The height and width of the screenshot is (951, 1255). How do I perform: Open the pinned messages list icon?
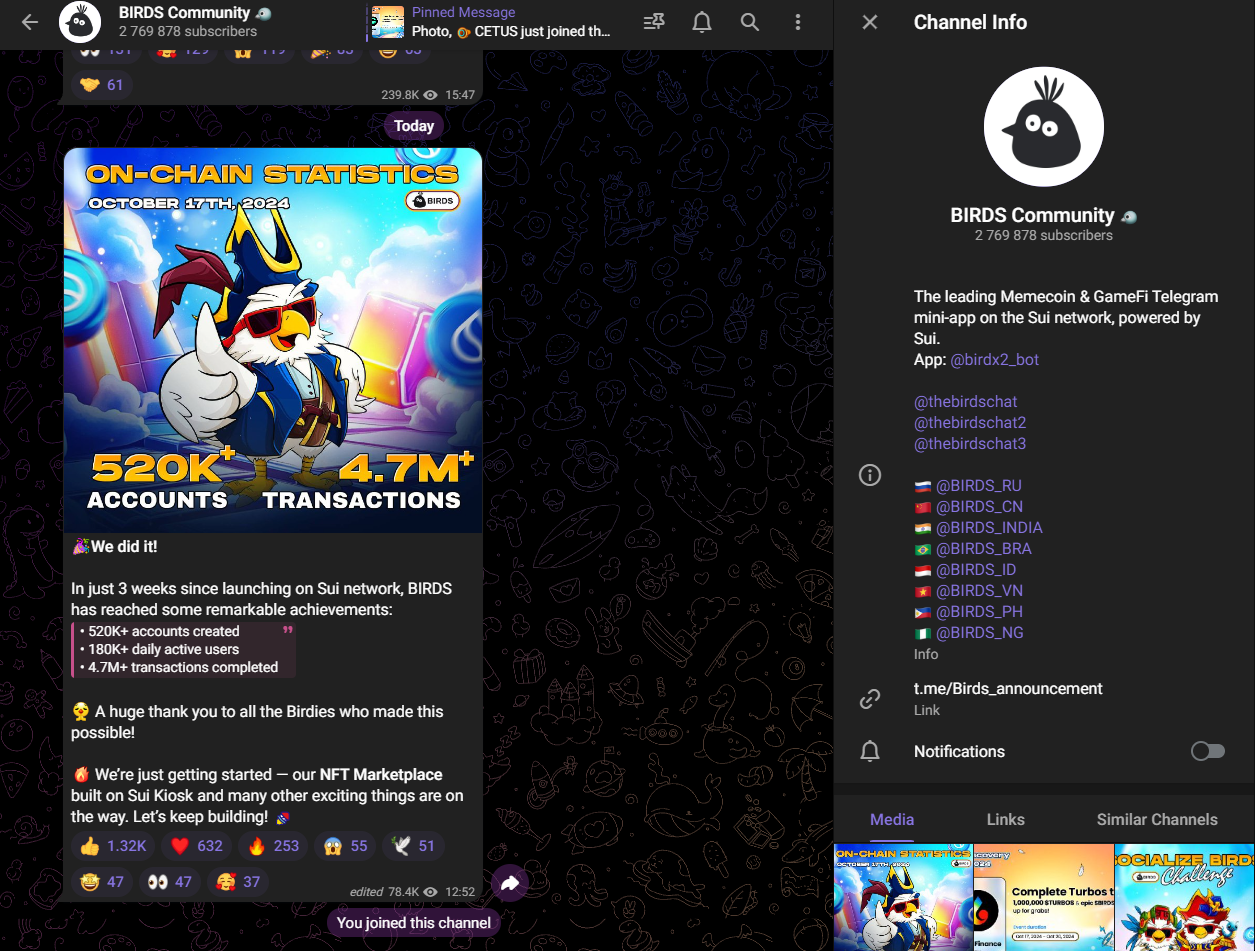click(x=654, y=22)
